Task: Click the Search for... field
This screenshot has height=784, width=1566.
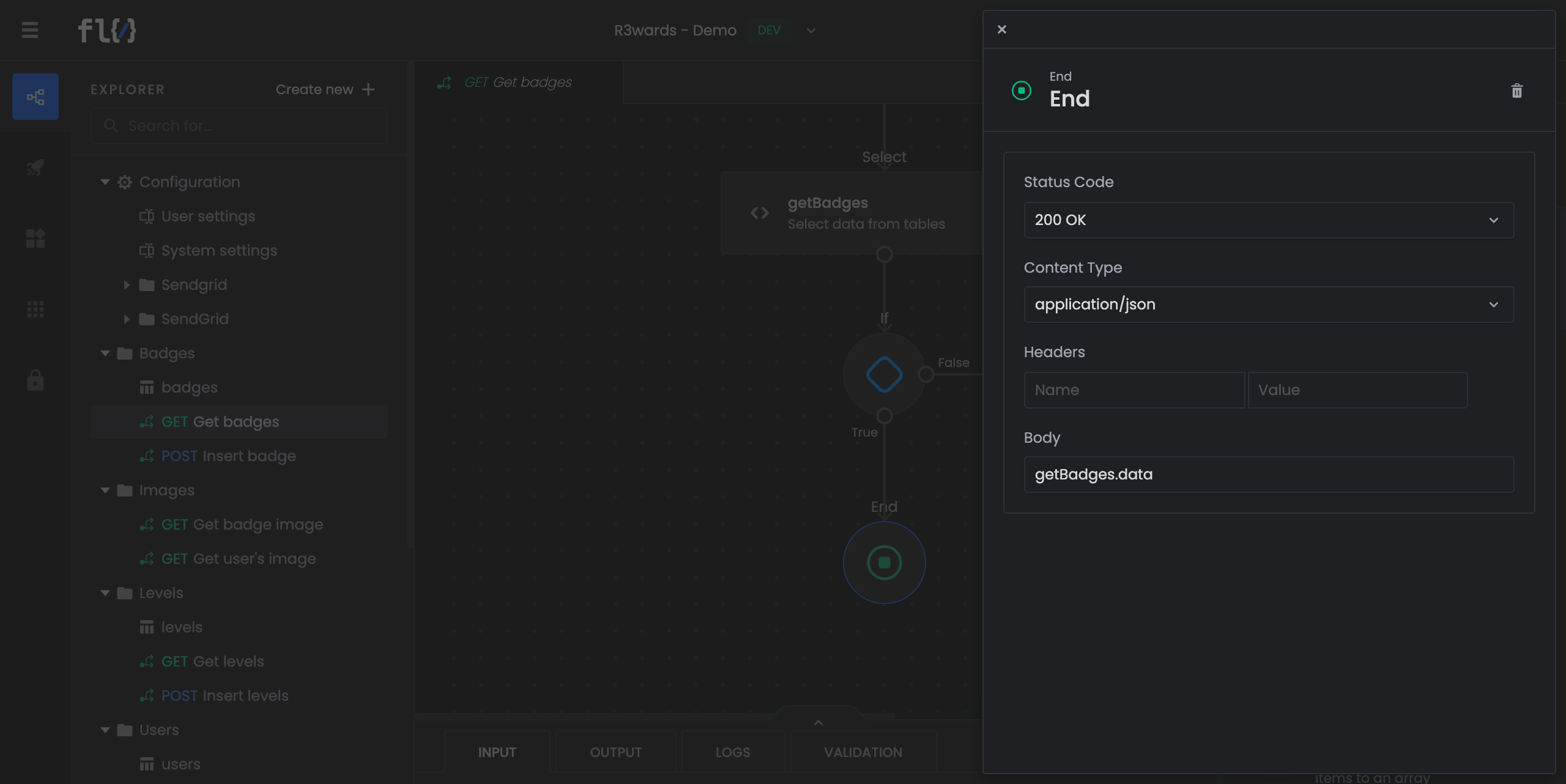Action: pos(239,126)
